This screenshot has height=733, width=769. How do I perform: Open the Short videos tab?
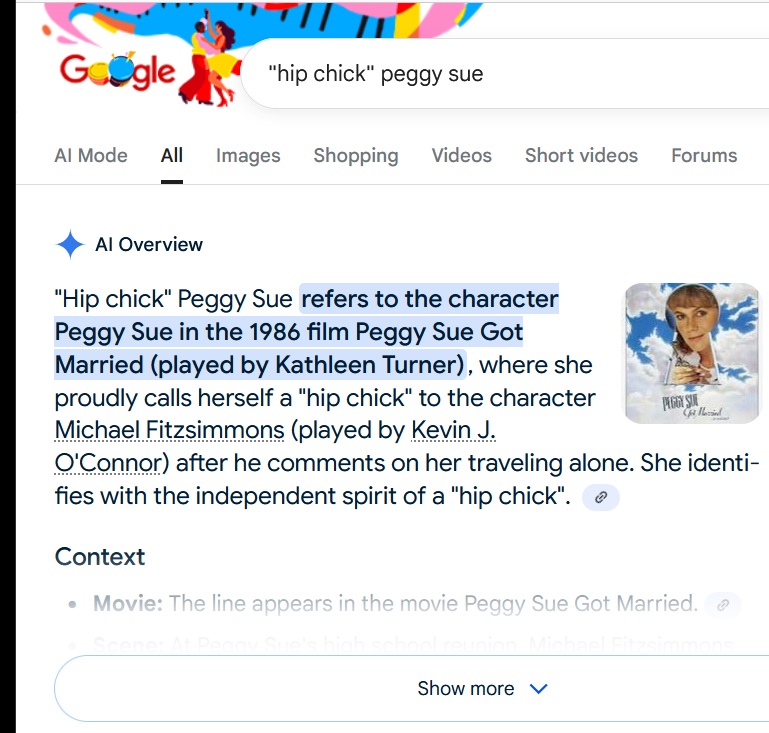pyautogui.click(x=581, y=156)
